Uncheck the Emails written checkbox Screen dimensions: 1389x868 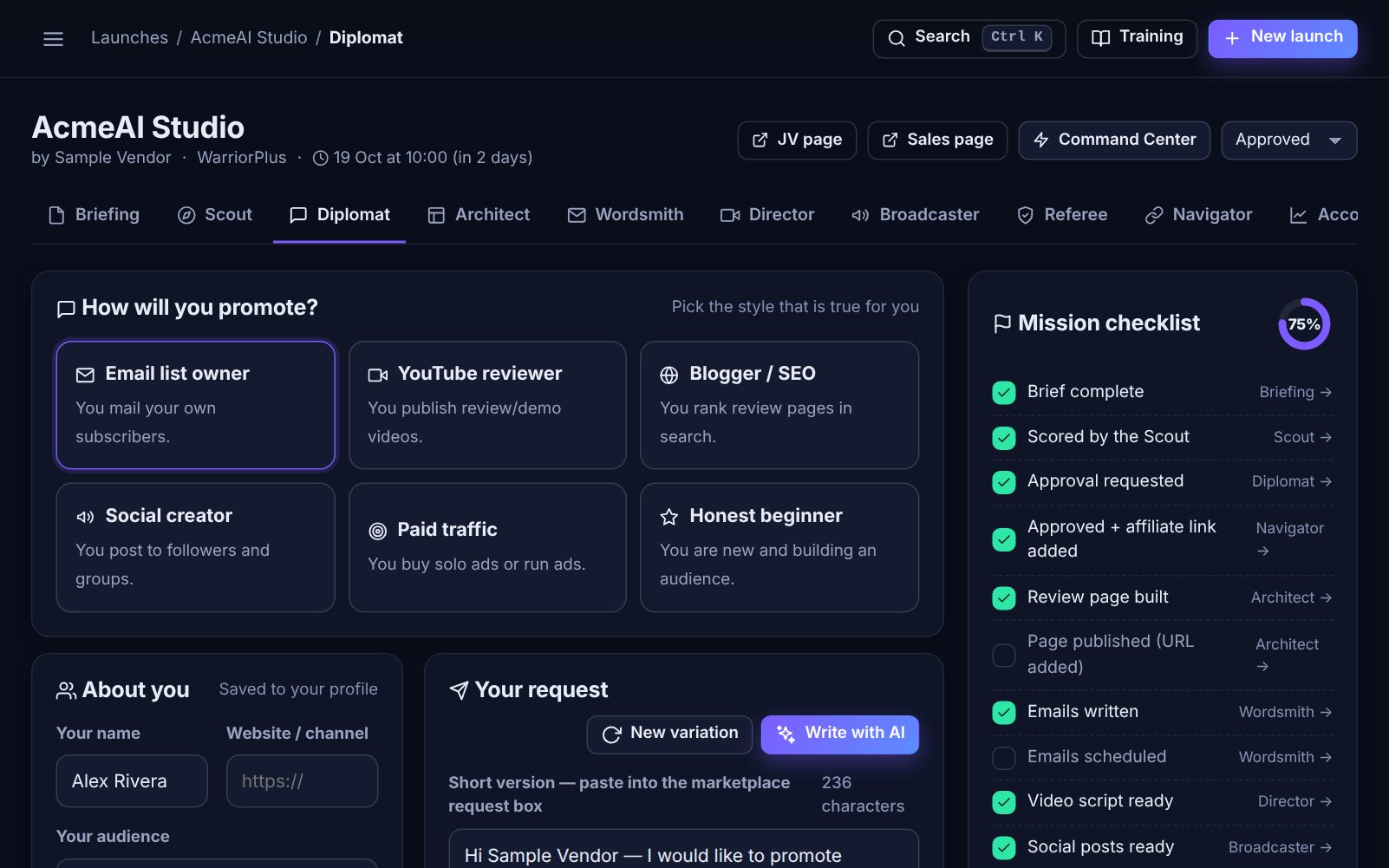pos(1004,713)
